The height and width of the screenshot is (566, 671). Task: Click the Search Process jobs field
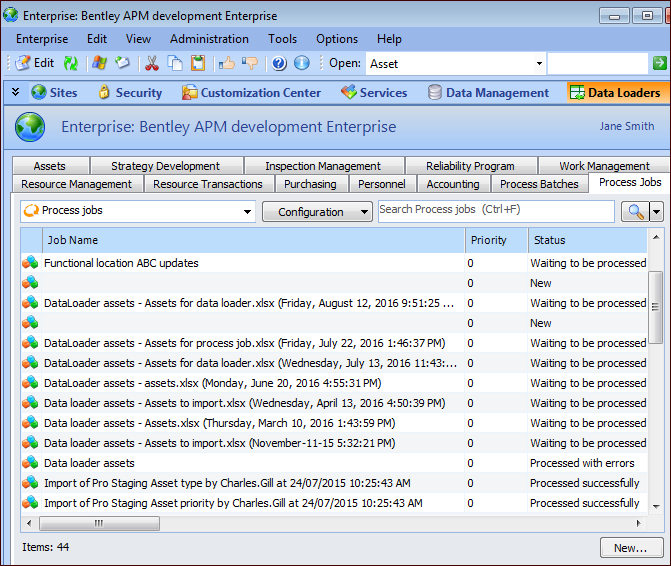click(496, 210)
